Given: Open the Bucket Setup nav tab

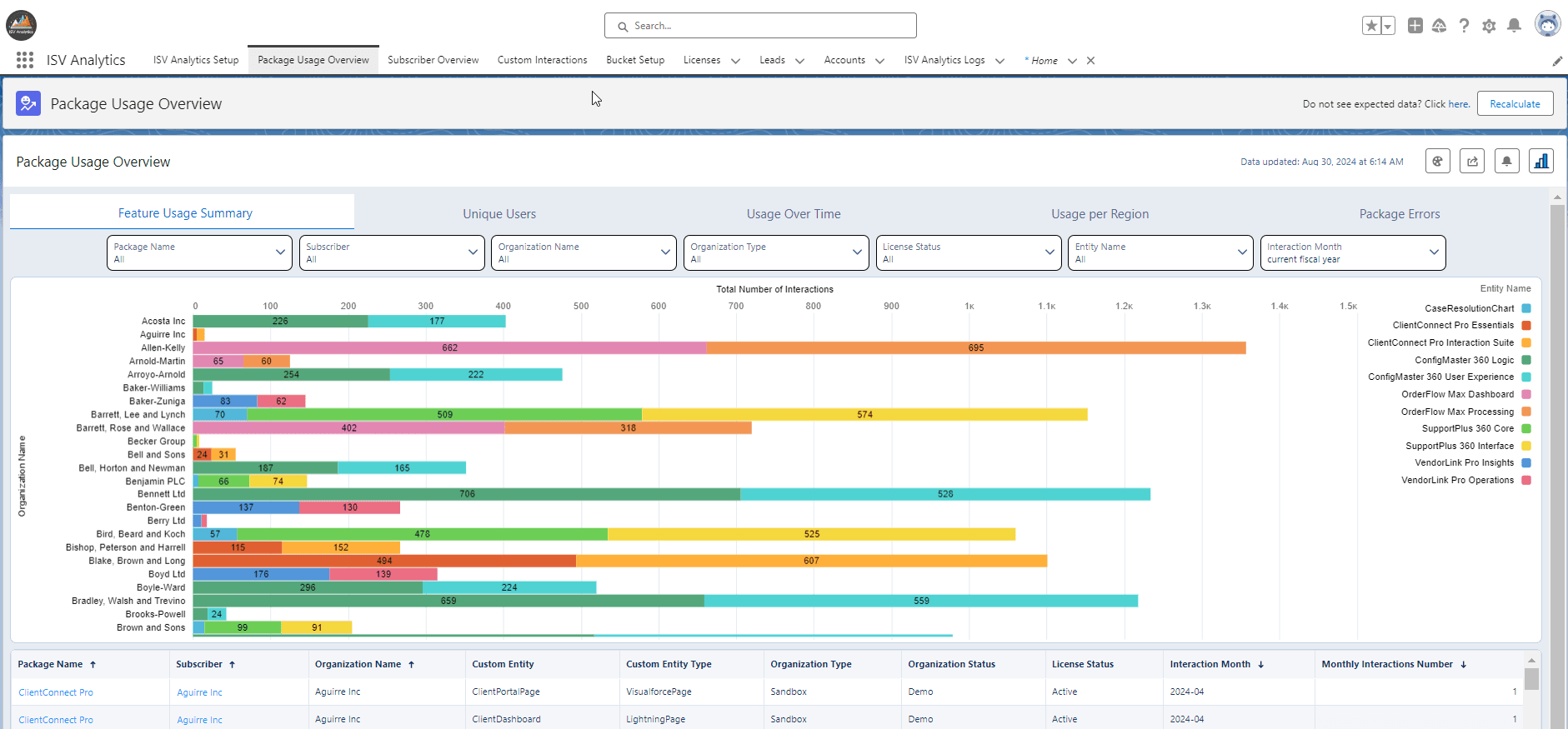Looking at the screenshot, I should (635, 60).
